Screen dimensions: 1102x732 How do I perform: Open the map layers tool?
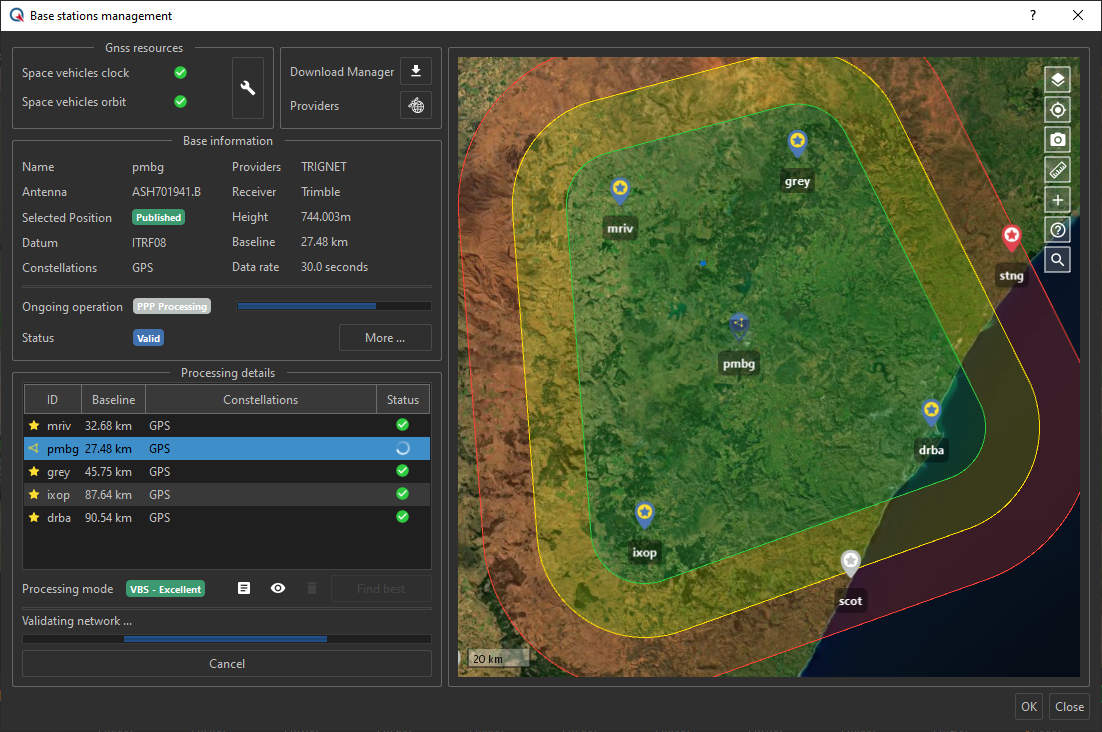pos(1057,79)
